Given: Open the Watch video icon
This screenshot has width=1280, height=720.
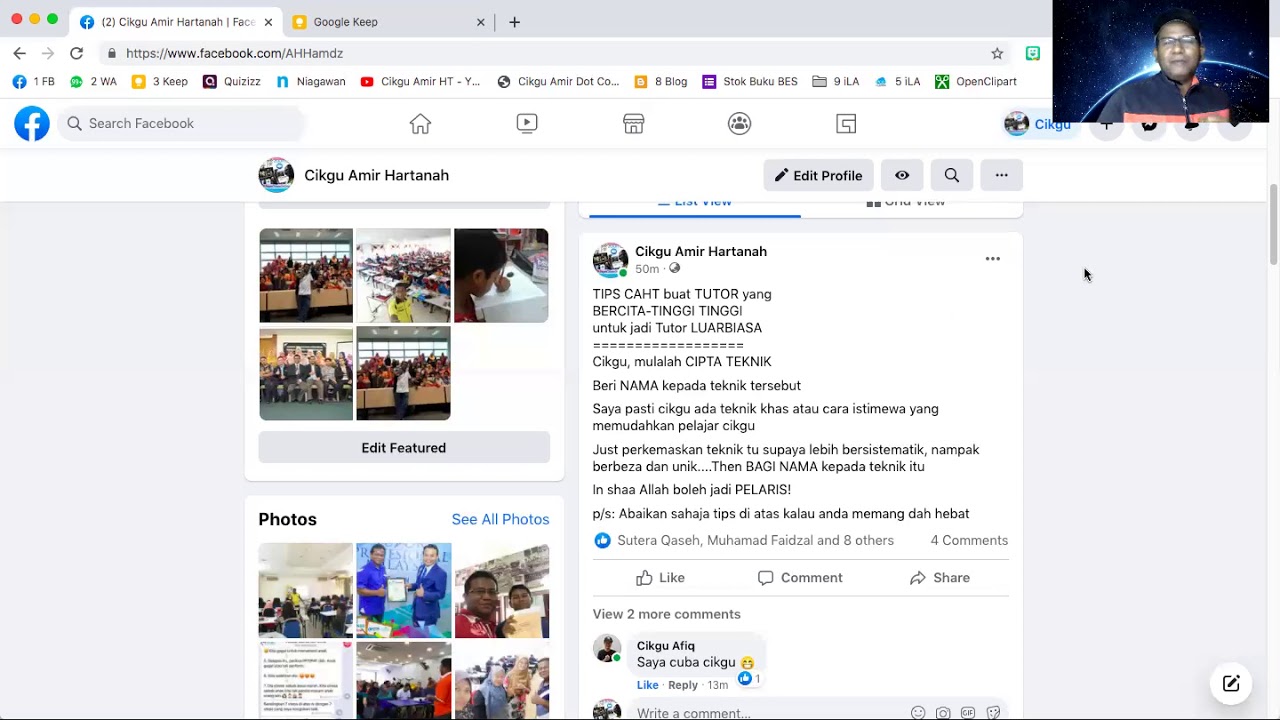Looking at the screenshot, I should point(527,123).
